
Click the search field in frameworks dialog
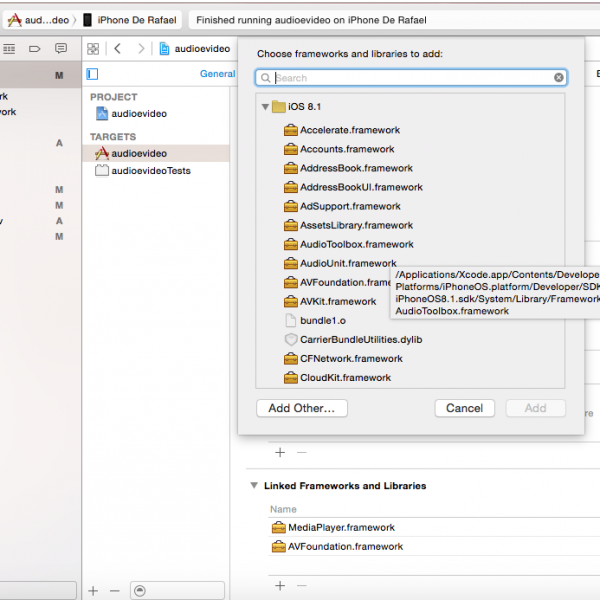411,78
